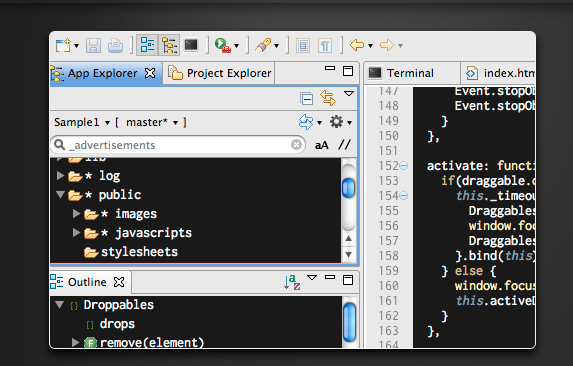The width and height of the screenshot is (573, 366).
Task: Collapse code fold at line 152
Action: click(x=403, y=166)
